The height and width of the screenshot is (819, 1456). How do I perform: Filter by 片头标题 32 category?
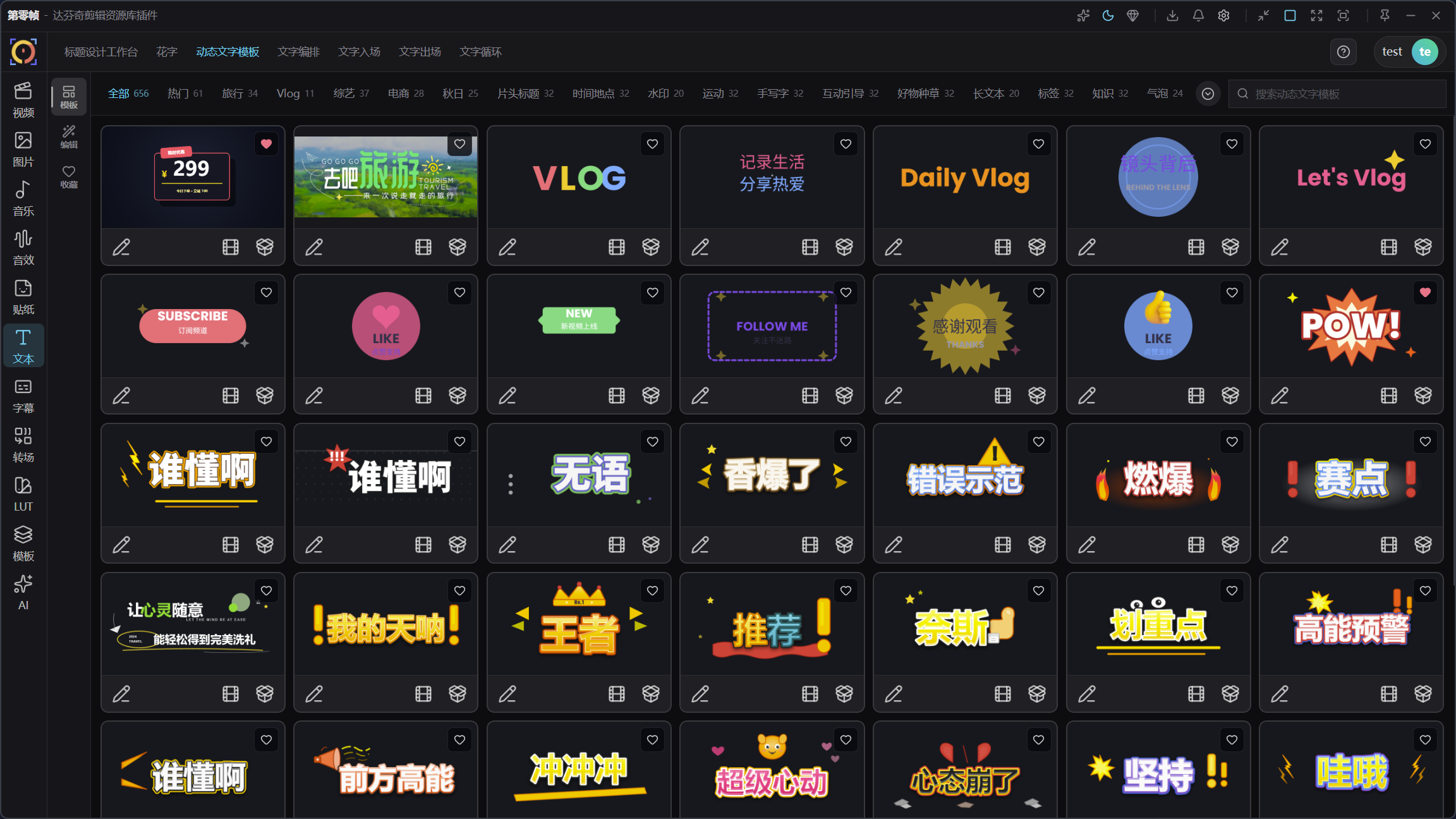[525, 94]
